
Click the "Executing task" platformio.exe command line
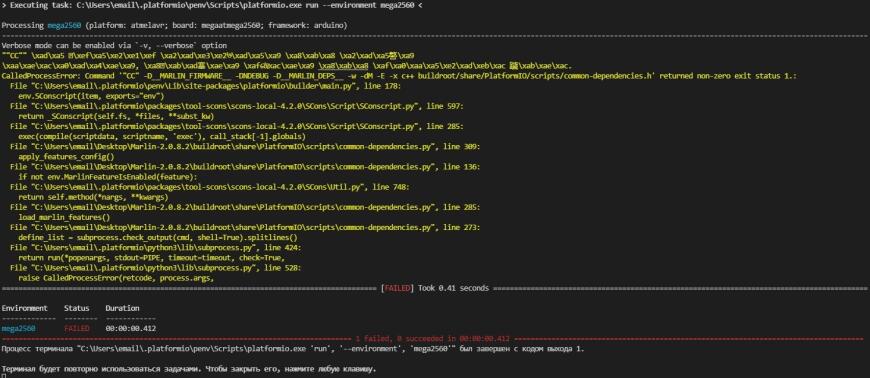[211, 5]
